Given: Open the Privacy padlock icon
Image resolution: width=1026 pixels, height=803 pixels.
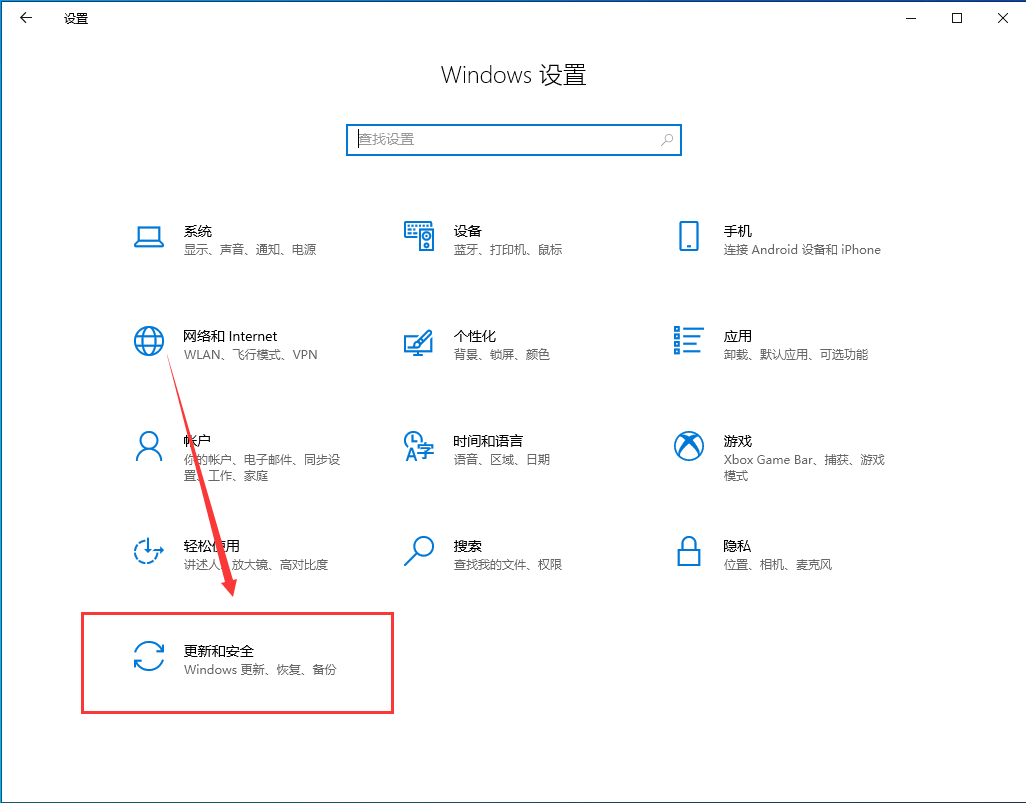Looking at the screenshot, I should point(688,551).
